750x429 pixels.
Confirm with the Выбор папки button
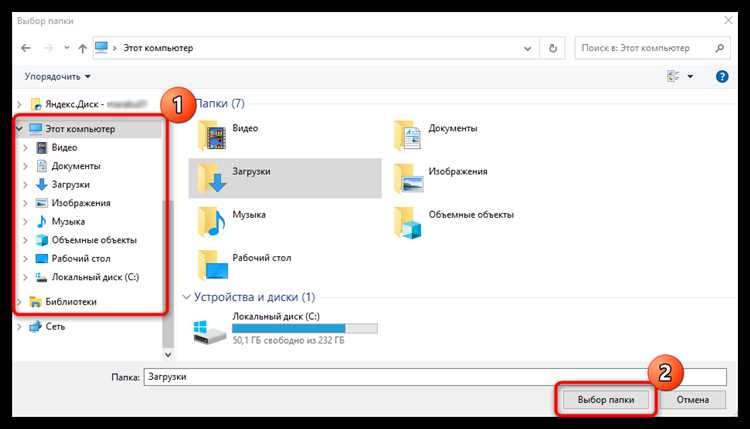pyautogui.click(x=606, y=399)
